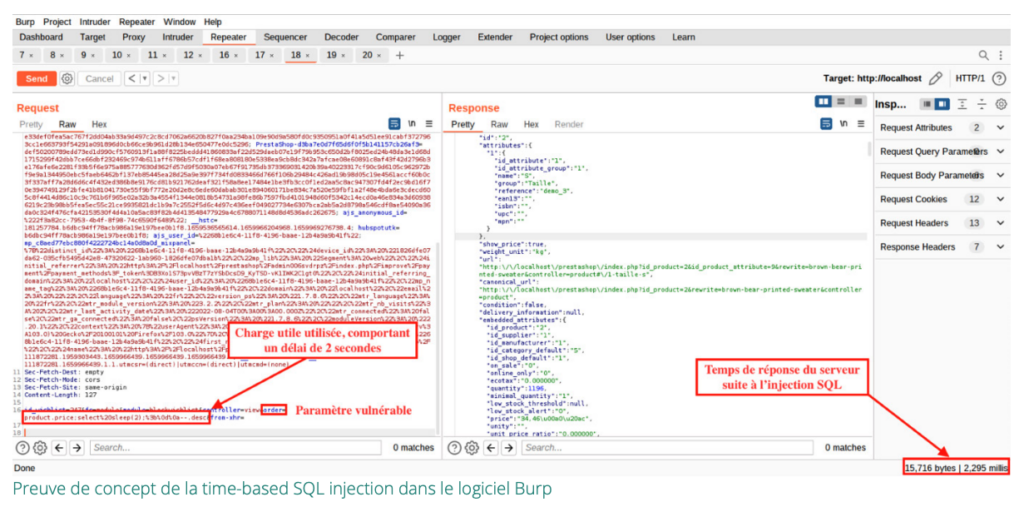Screen dimensions: 1024x507
Task: Edit target with the pencil icon
Action: click(x=935, y=78)
